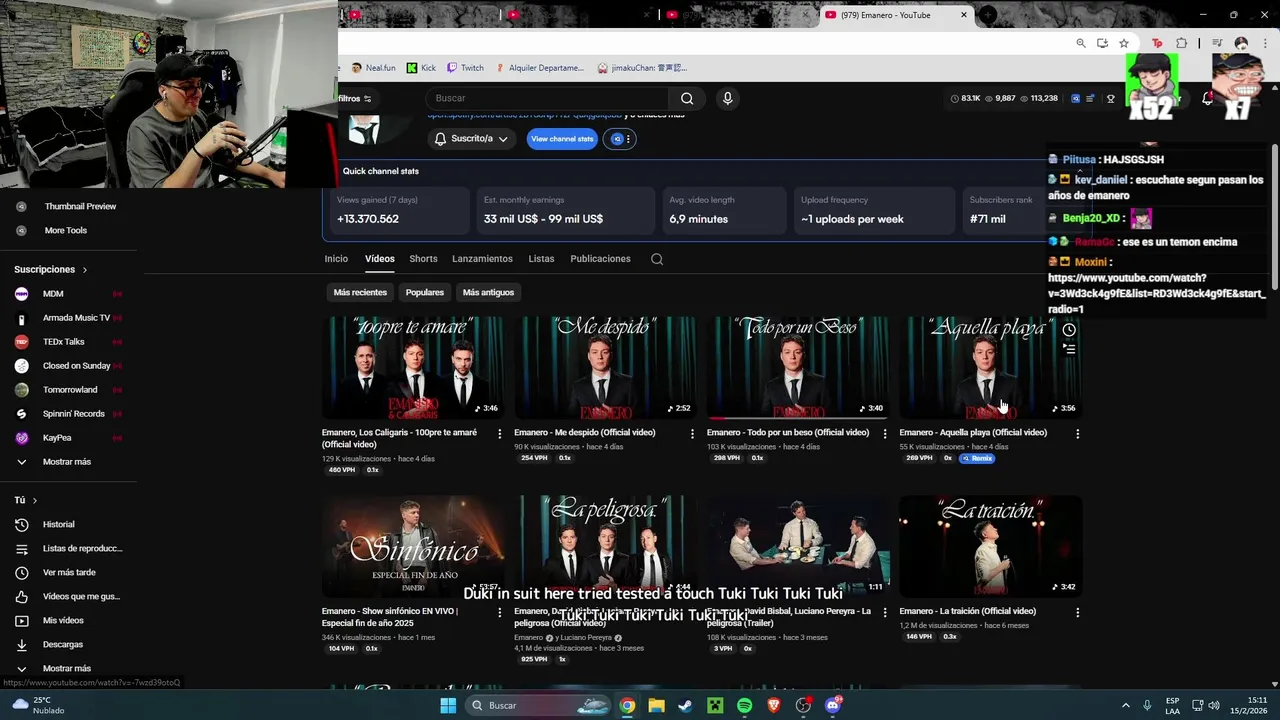The width and height of the screenshot is (1280, 720).
Task: Click the Windows Start button
Action: (x=448, y=705)
